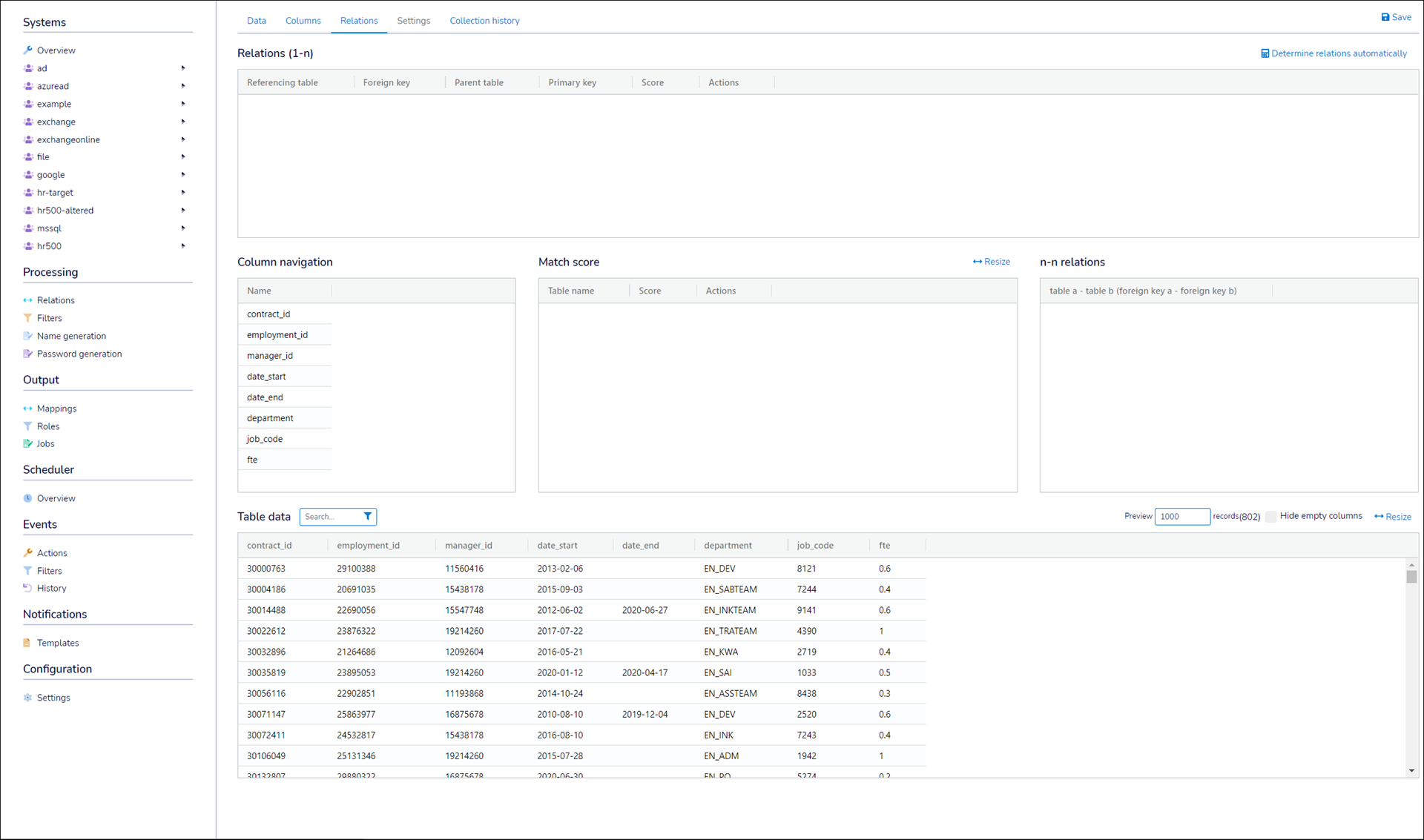Toggle Hide empty columns checkbox

pyautogui.click(x=1270, y=517)
